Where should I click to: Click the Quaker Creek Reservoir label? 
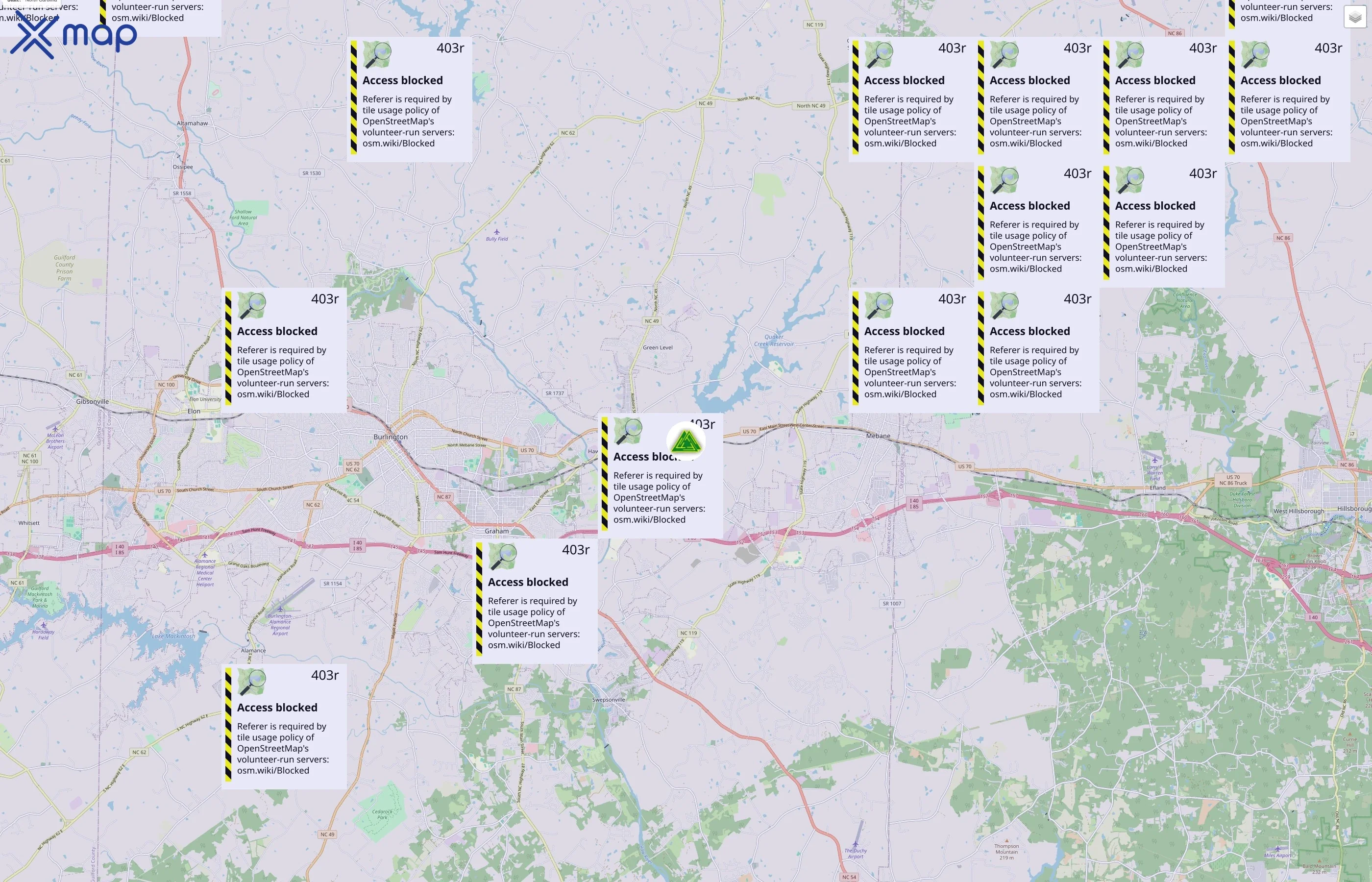[x=774, y=340]
